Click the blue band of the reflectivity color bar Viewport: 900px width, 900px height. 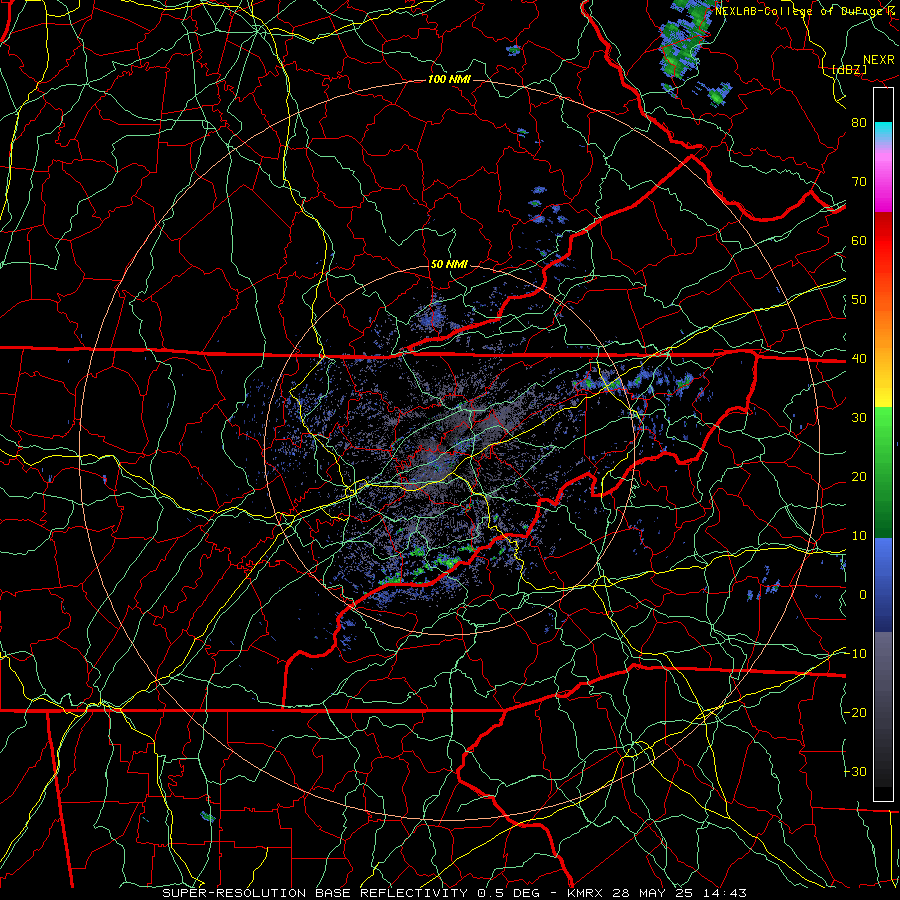[x=883, y=584]
